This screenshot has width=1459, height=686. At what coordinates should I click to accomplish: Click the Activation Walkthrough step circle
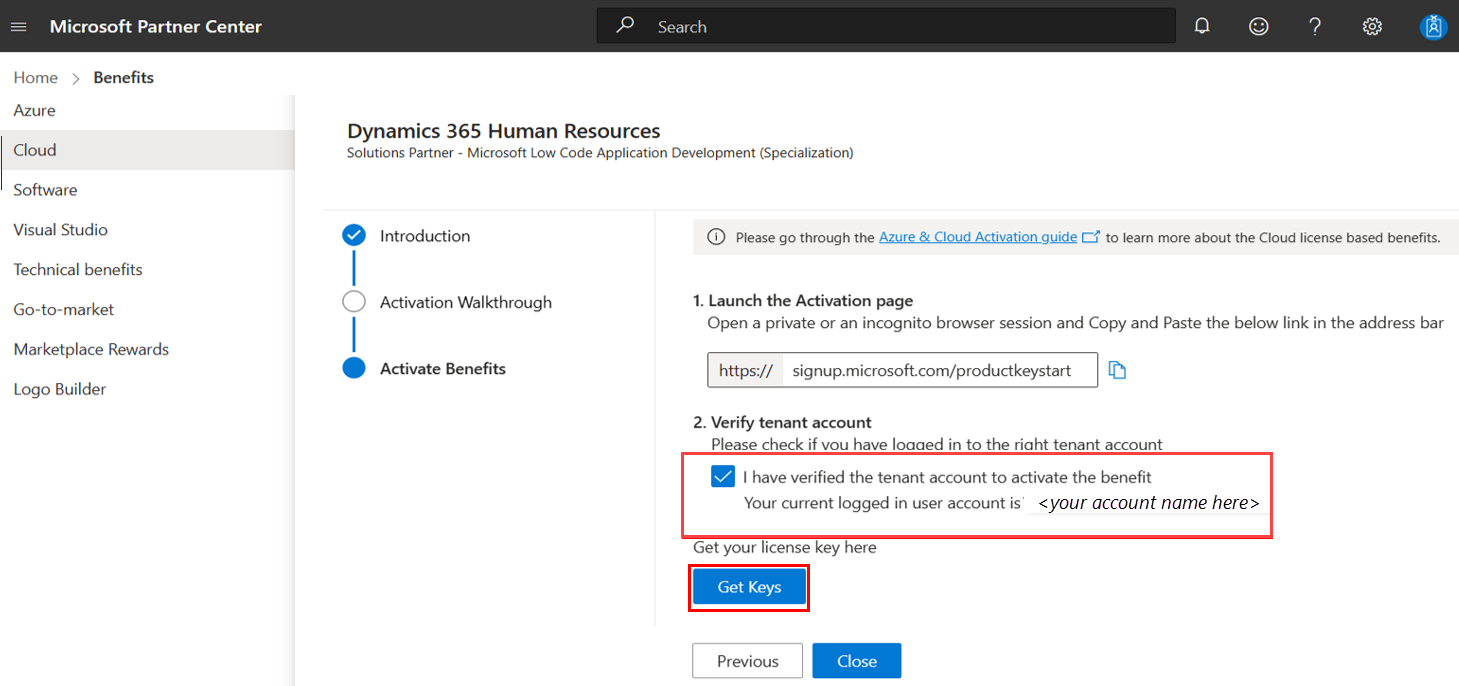click(354, 302)
